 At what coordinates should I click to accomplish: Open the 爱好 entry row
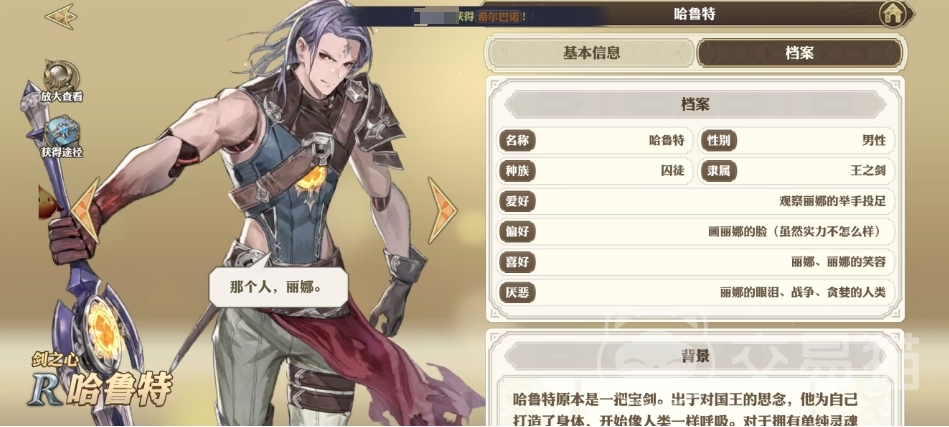click(x=696, y=201)
